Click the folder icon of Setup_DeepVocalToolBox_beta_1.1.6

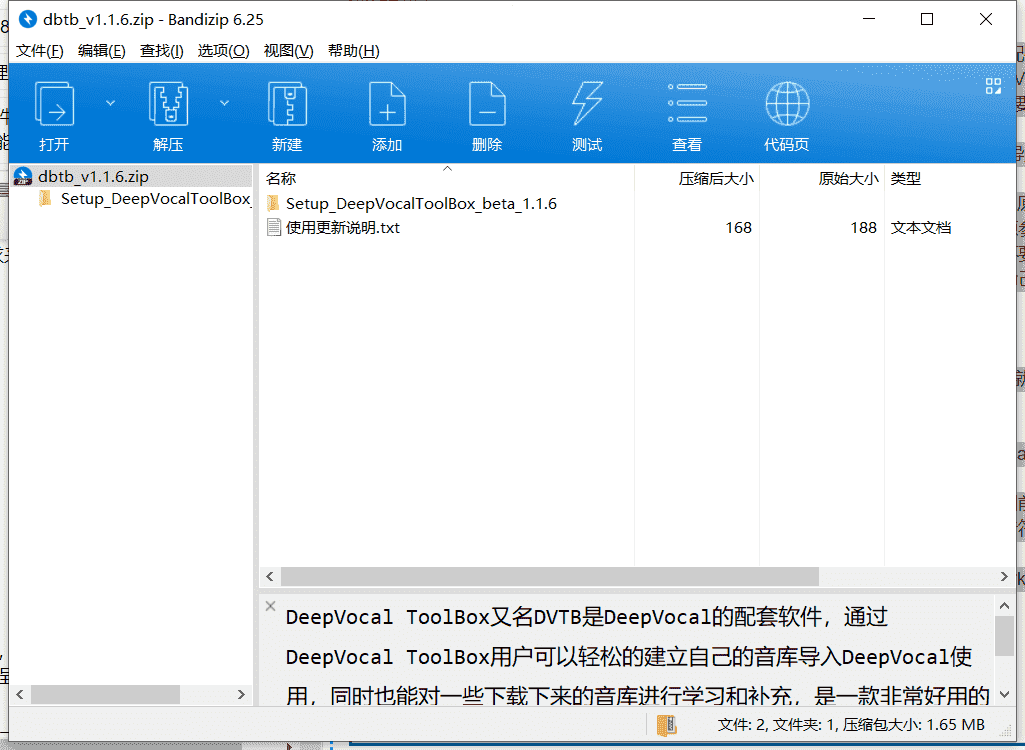273,203
